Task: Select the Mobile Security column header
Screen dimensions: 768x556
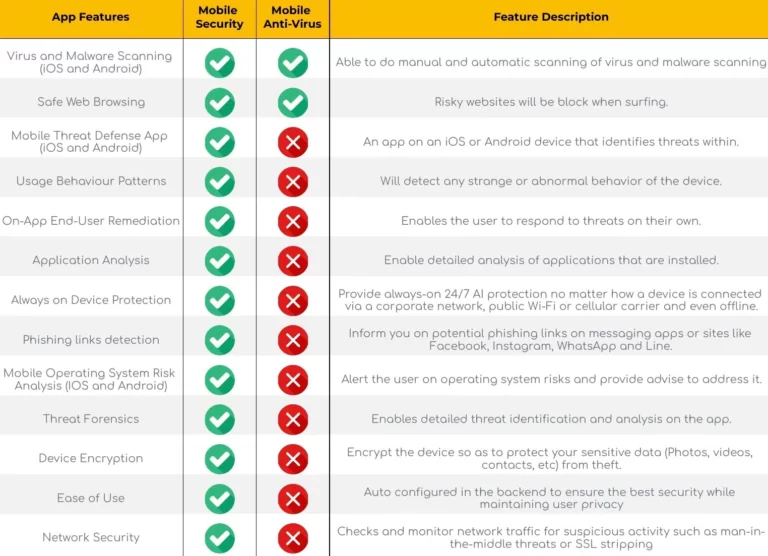Action: [x=220, y=17]
